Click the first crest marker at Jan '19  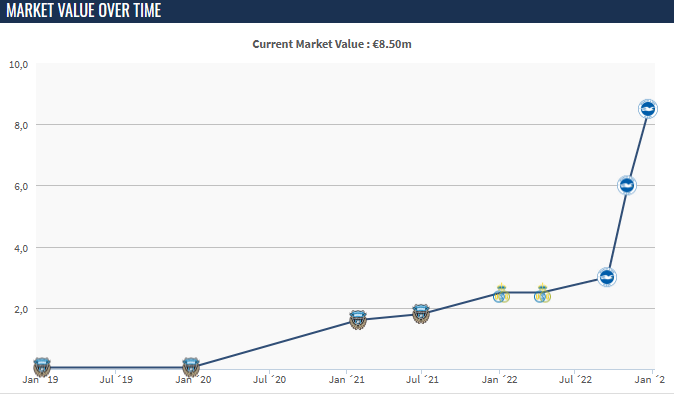point(42,366)
